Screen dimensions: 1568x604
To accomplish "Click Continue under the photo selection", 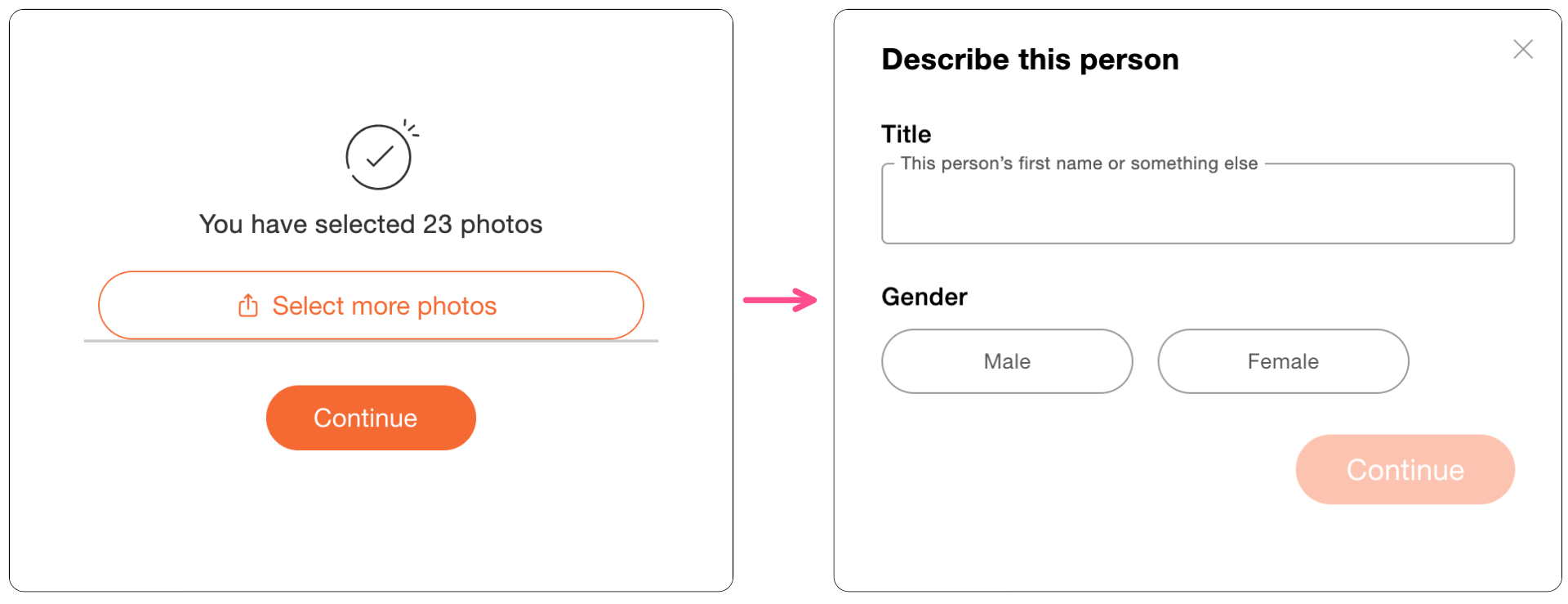I will pyautogui.click(x=371, y=418).
